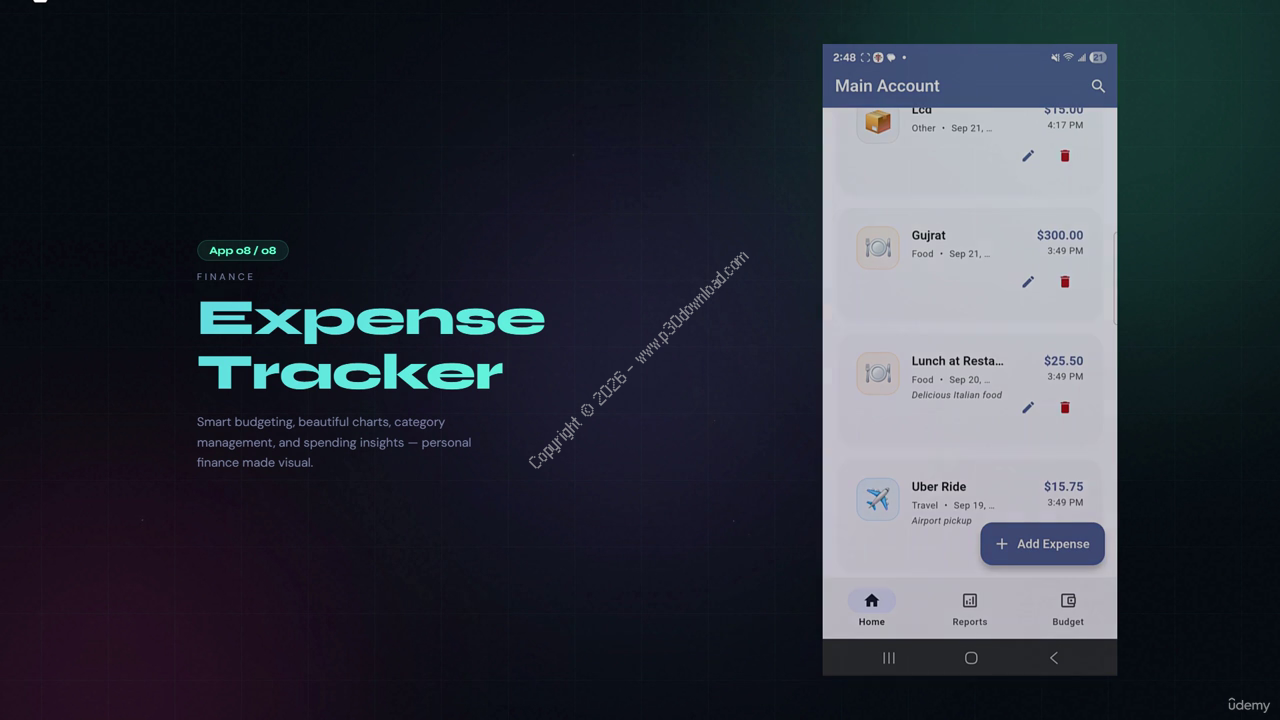Edit the Lcd expense with pencil icon
Screen dimensions: 1280x720
point(1028,156)
